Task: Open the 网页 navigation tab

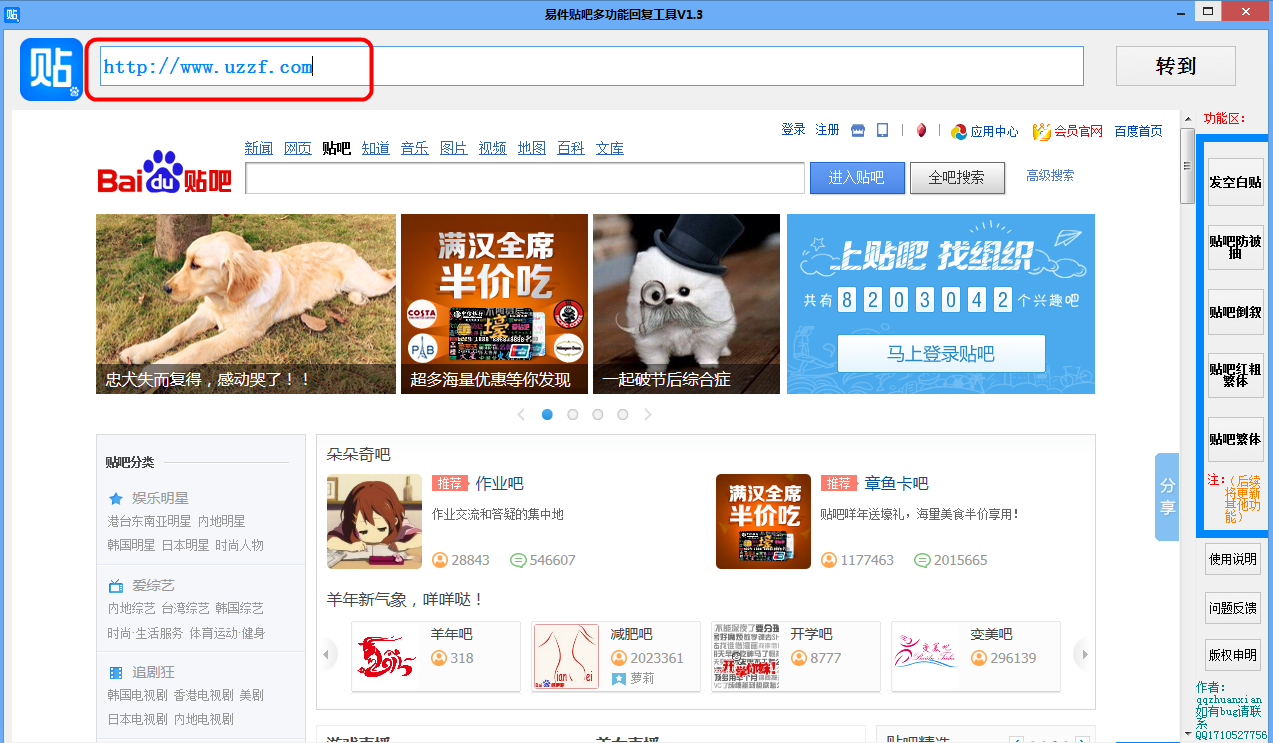Action: tap(298, 148)
